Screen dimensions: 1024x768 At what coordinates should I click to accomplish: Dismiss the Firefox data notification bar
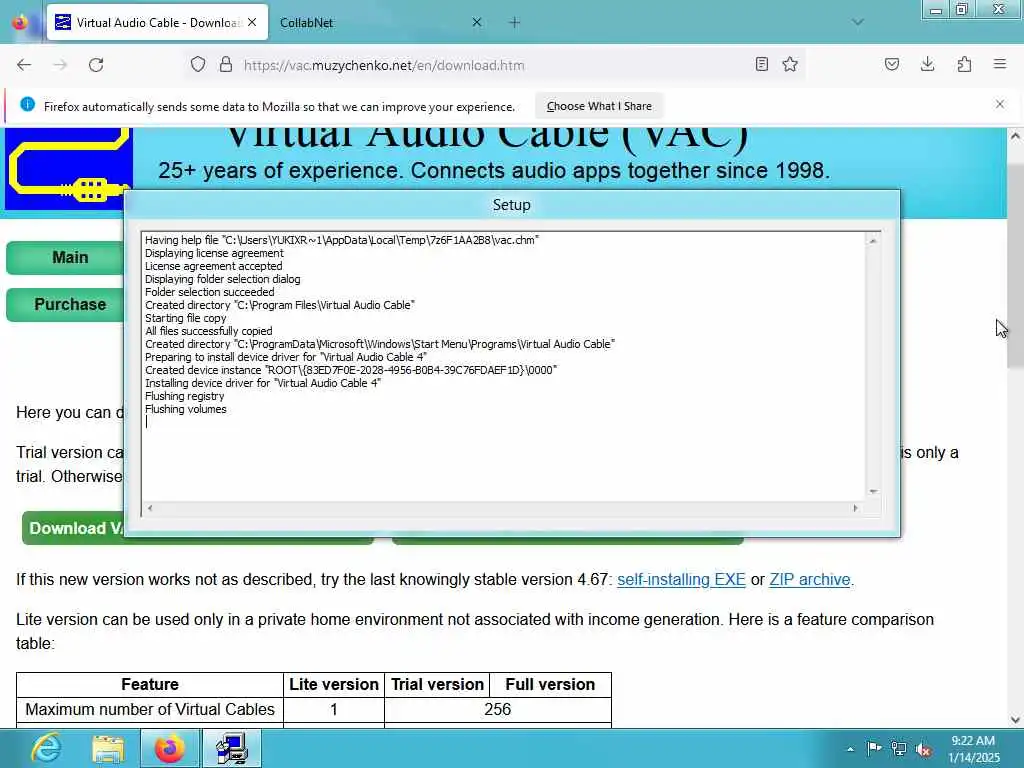click(x=1000, y=104)
